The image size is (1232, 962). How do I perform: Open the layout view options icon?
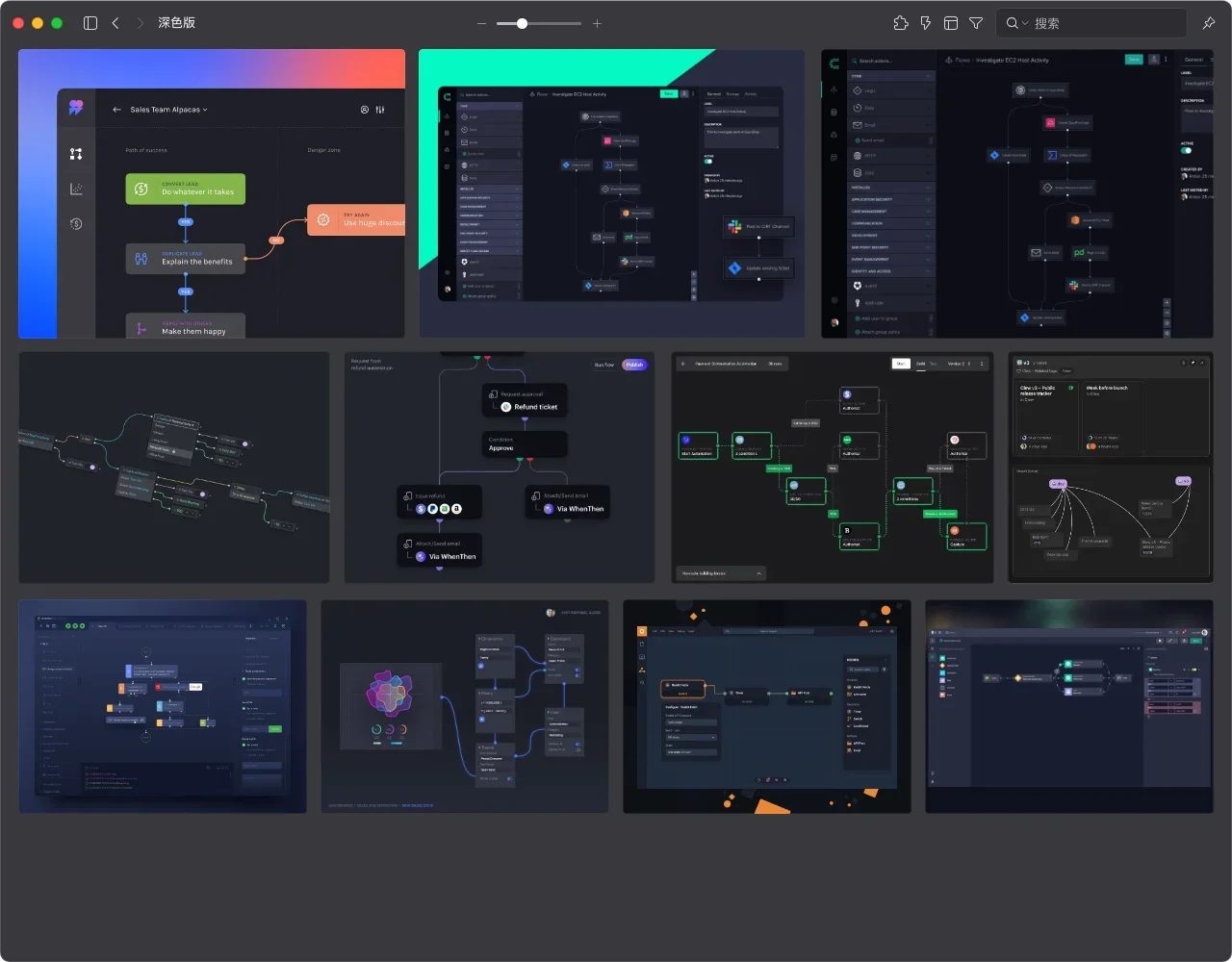951,23
